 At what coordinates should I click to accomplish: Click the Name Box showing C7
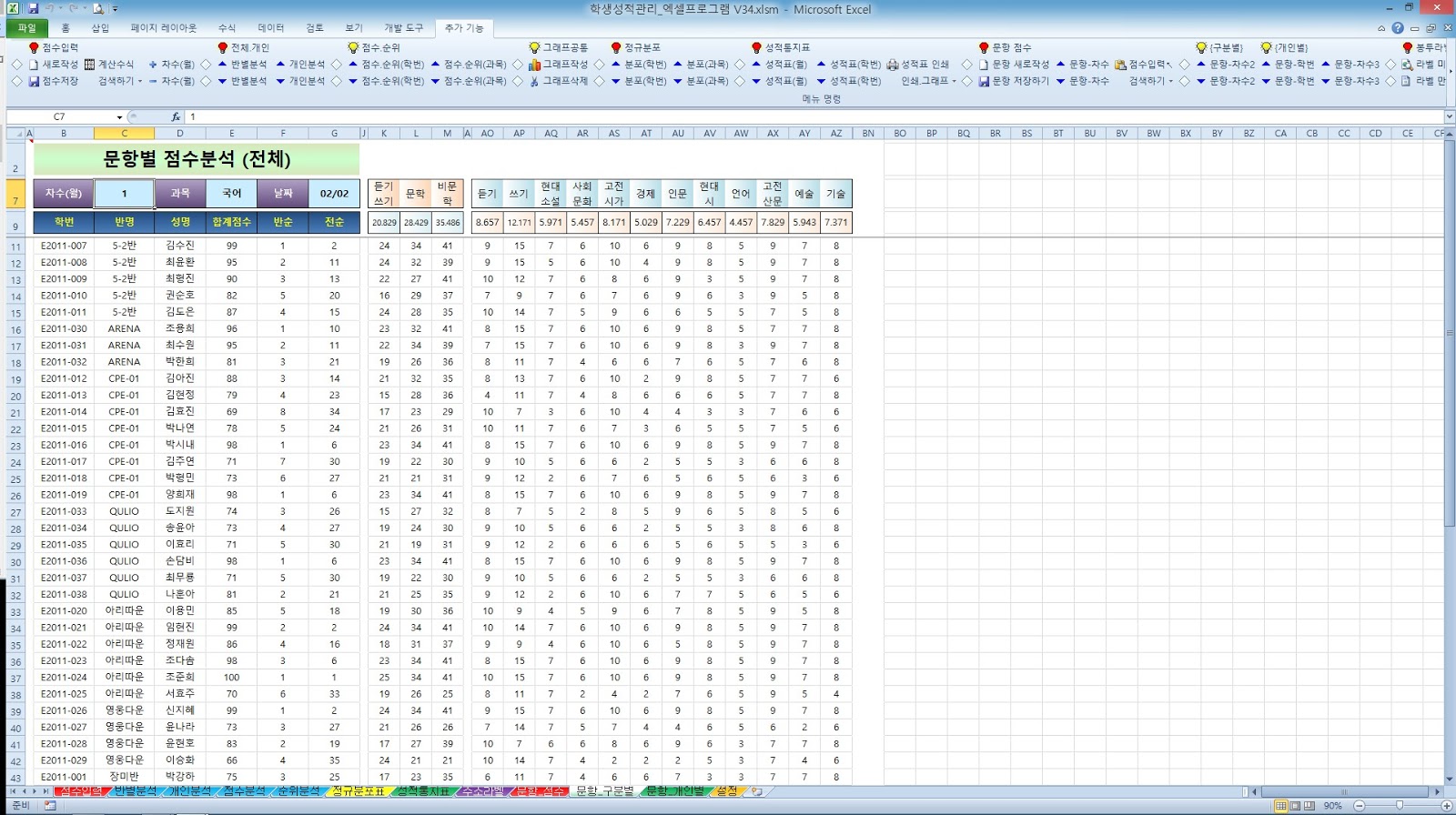point(59,117)
